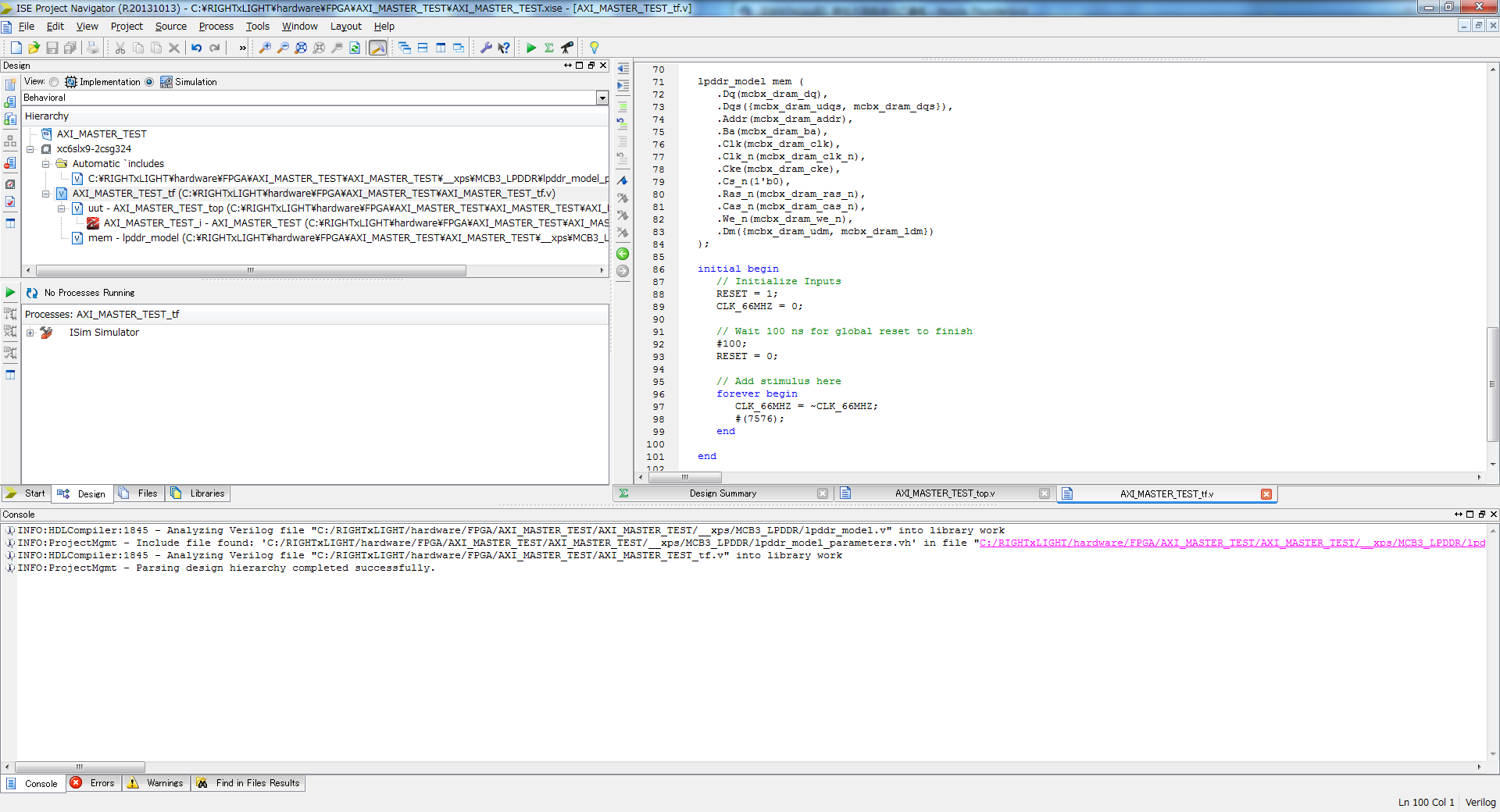Screen dimensions: 1500x812
Task: Collapse the uut - AXI_MASTER_TEST_top node
Action: click(x=62, y=208)
